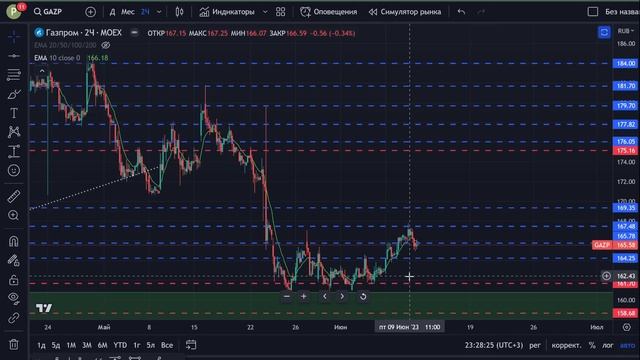
Task: Open the GAZP symbol search
Action: click(x=48, y=12)
